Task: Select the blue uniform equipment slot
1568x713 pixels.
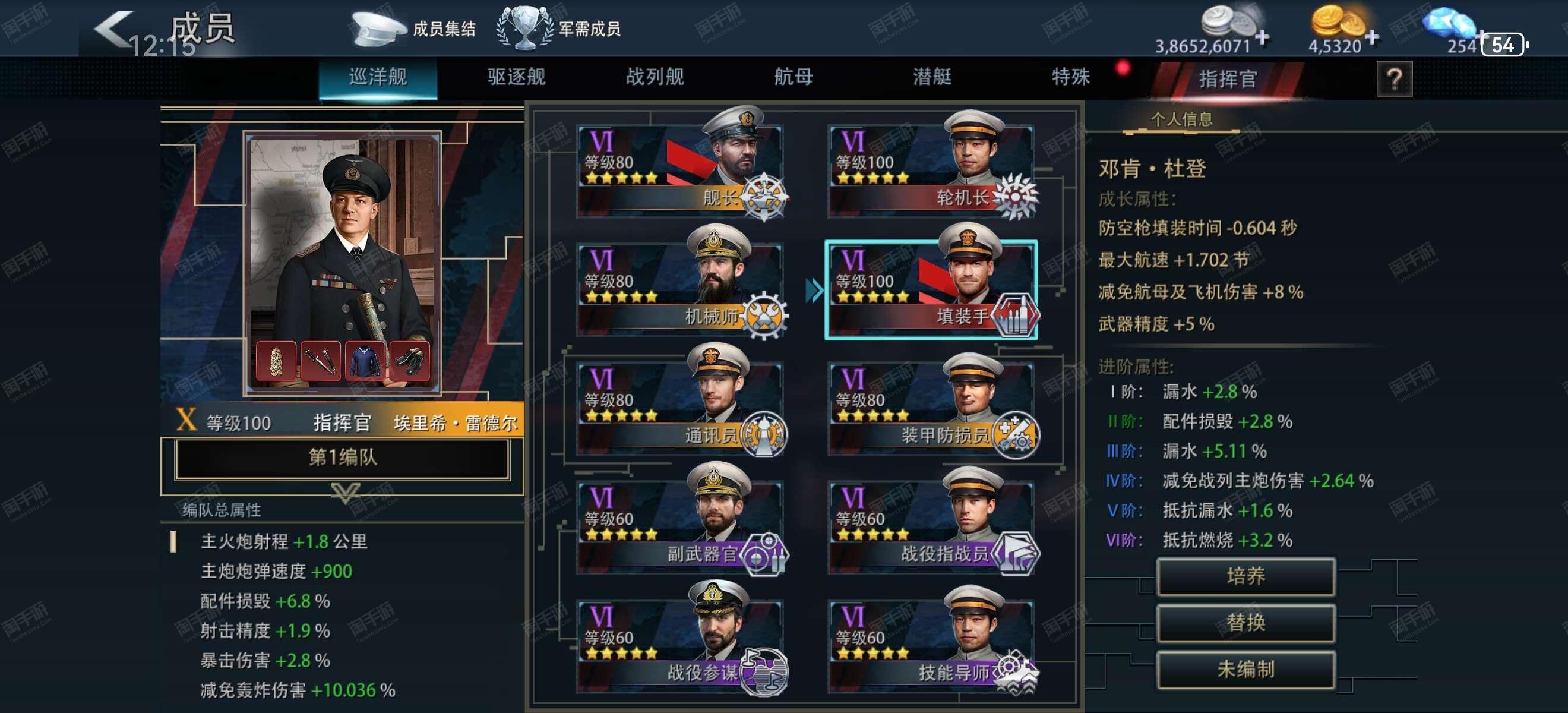Action: tap(365, 361)
